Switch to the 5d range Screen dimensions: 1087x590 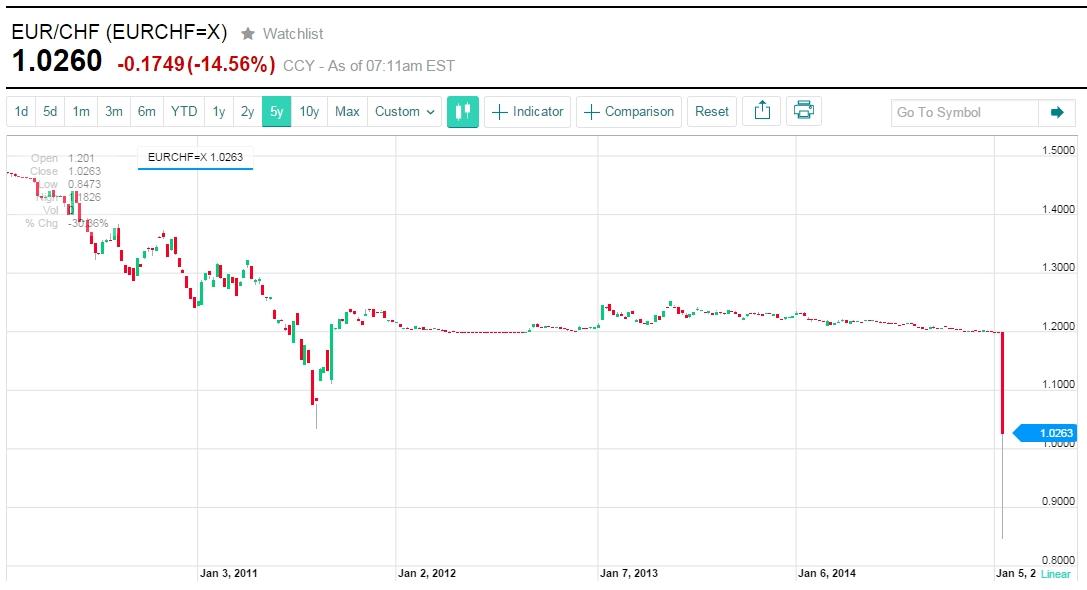pos(50,112)
